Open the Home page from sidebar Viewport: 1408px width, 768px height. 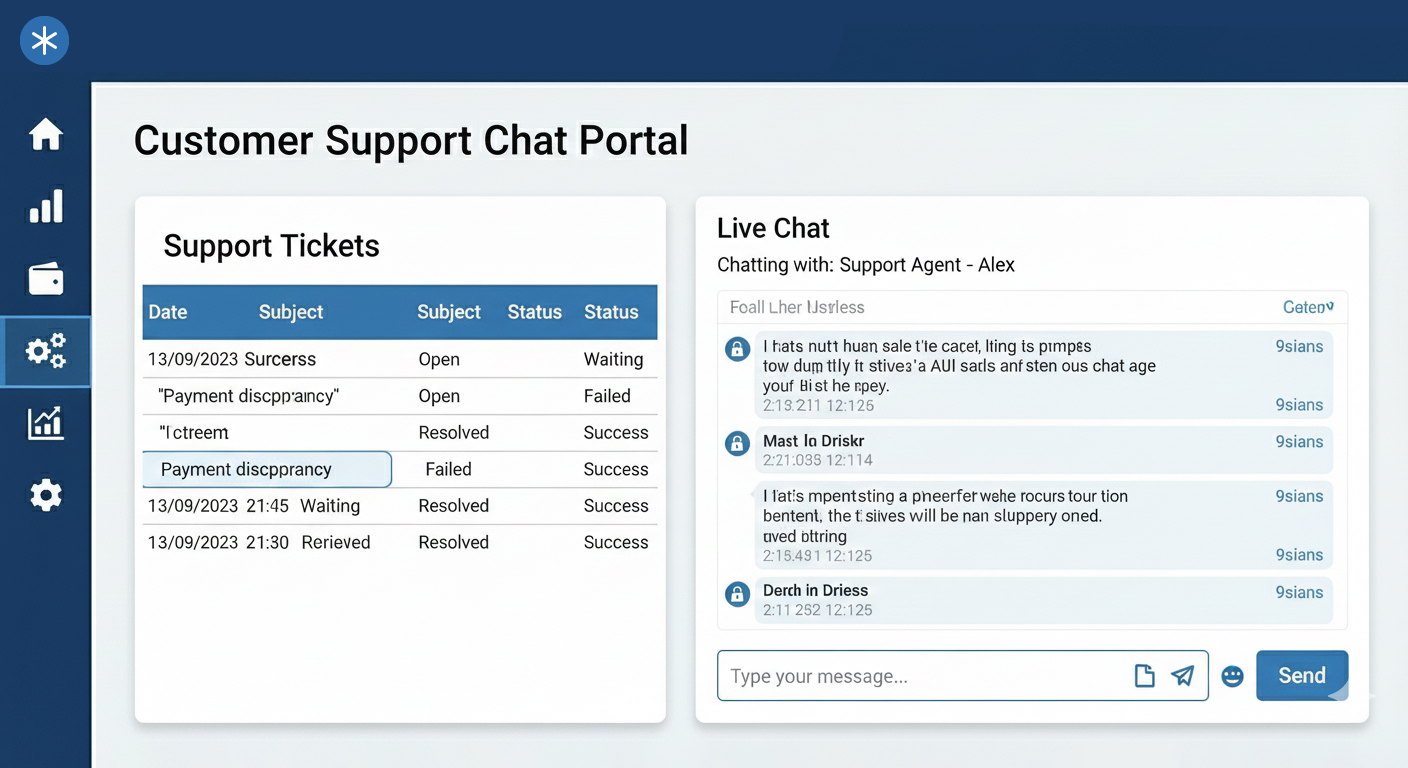46,134
